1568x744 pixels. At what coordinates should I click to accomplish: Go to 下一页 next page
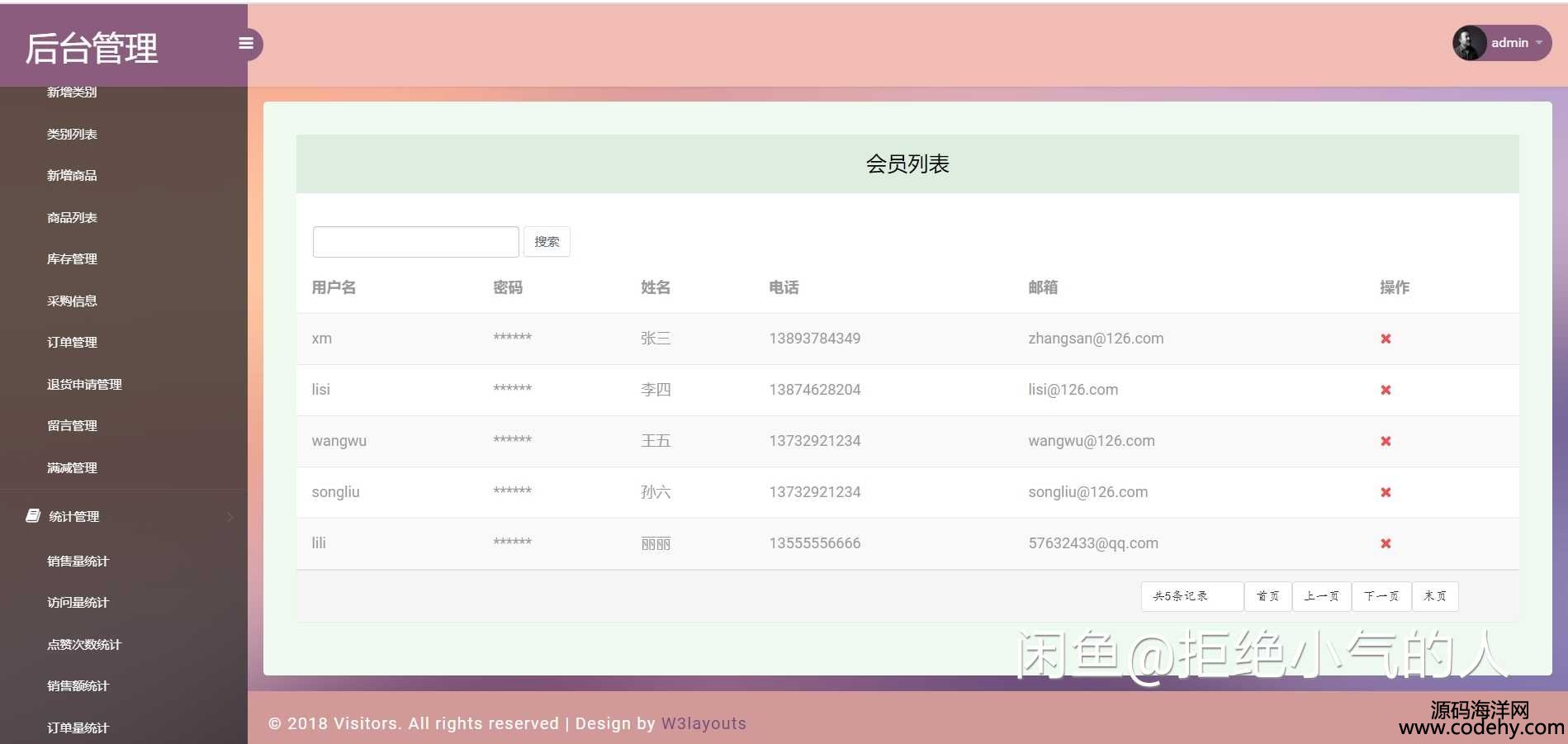point(1381,596)
